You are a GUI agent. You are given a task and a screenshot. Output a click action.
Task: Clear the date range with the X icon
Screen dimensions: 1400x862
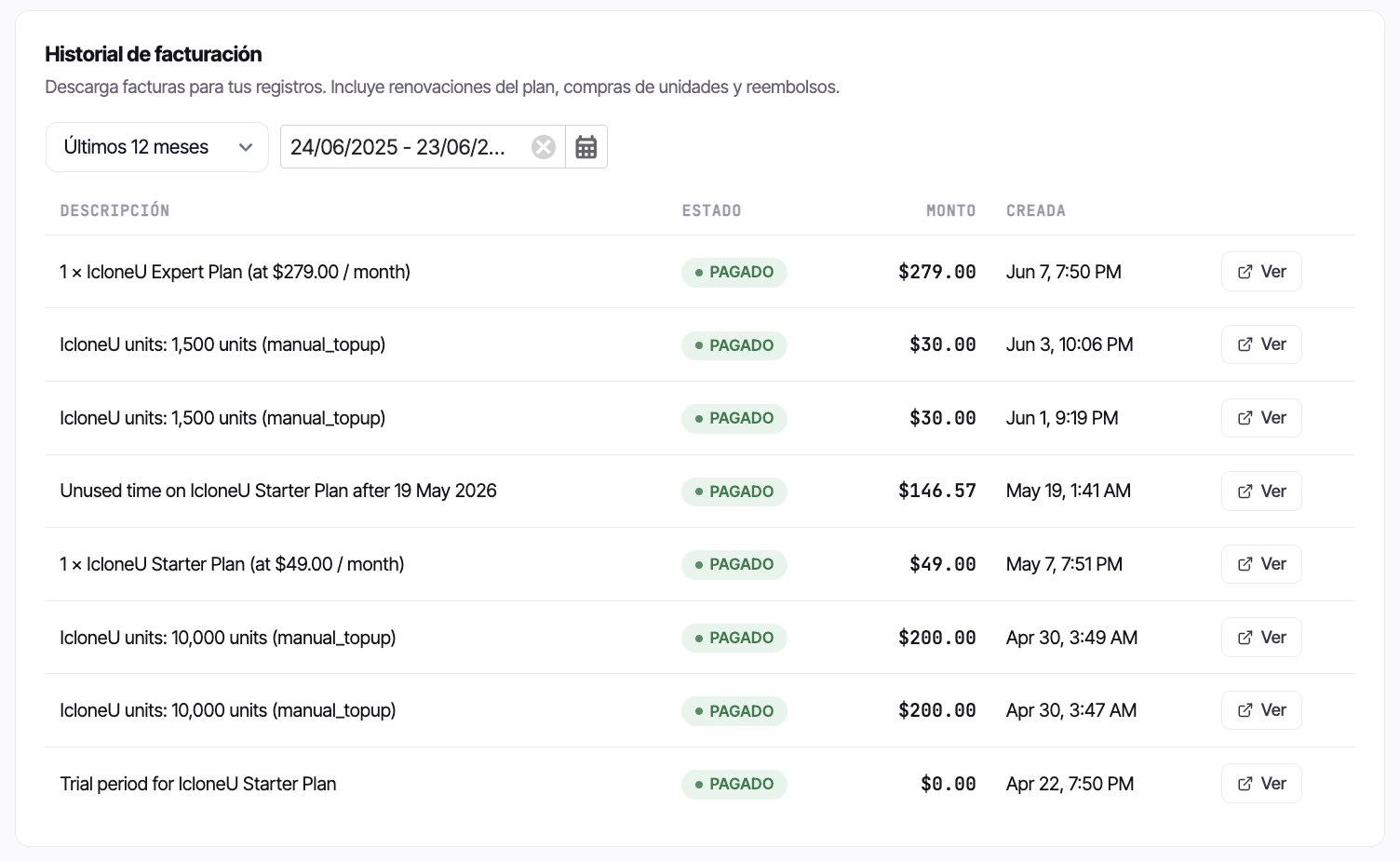[544, 147]
